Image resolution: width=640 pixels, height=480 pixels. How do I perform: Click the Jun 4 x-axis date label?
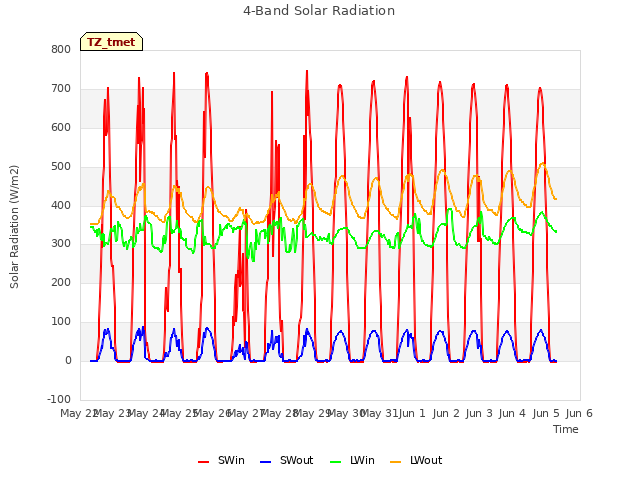tap(512, 413)
